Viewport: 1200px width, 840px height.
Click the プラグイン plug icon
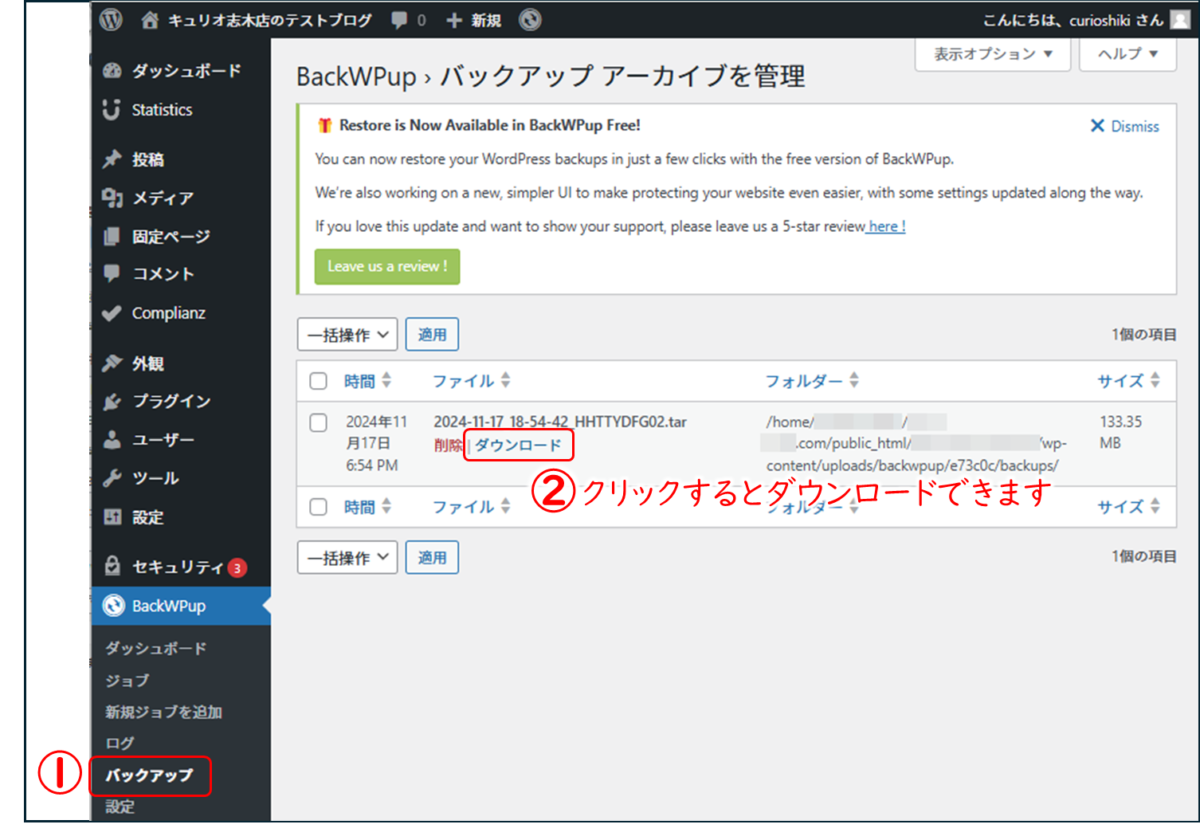(112, 401)
